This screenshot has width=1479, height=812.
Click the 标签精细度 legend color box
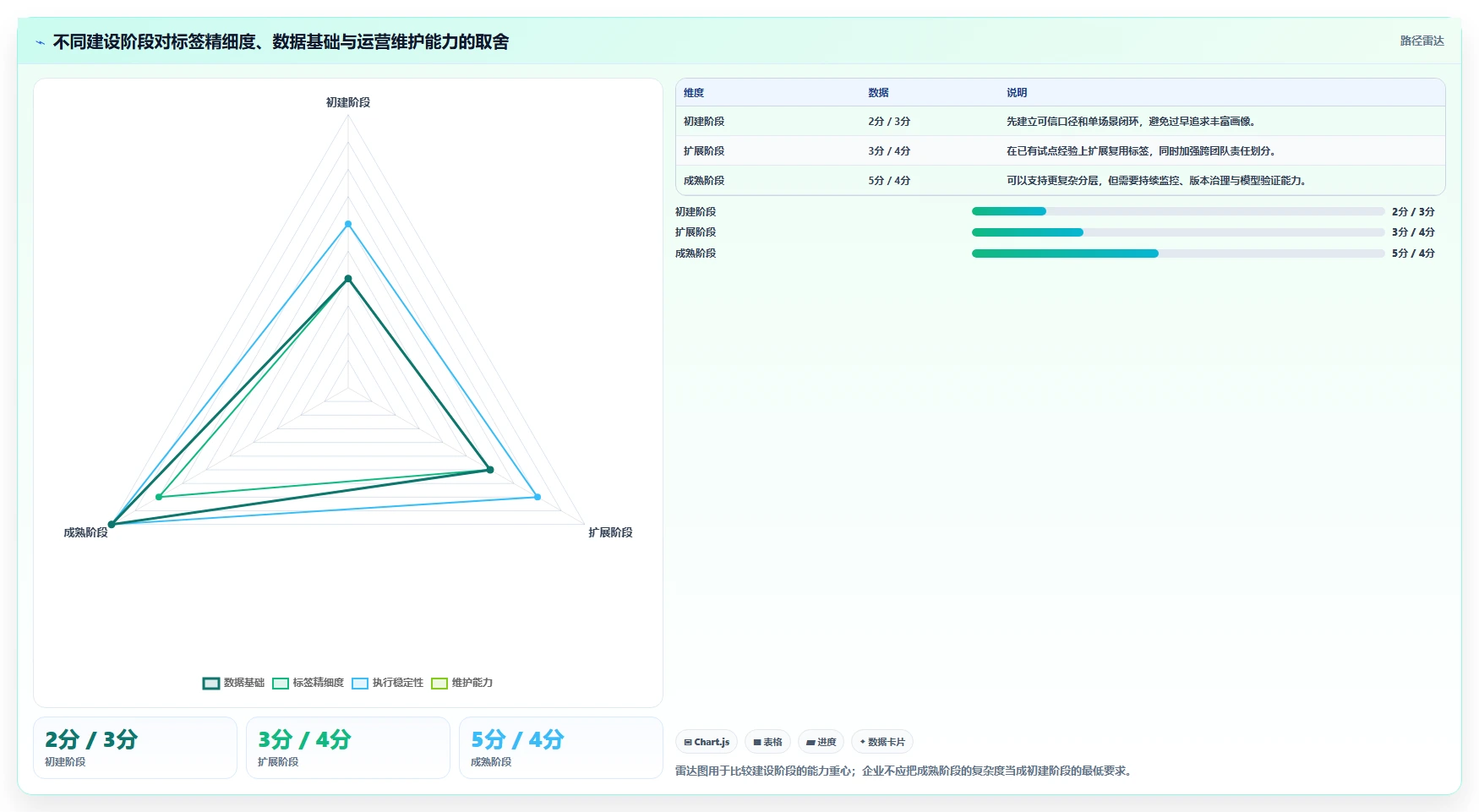coord(281,684)
